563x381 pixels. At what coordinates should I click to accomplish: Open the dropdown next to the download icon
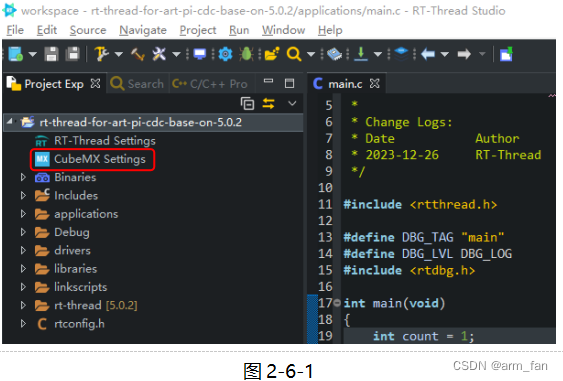pyautogui.click(x=378, y=55)
